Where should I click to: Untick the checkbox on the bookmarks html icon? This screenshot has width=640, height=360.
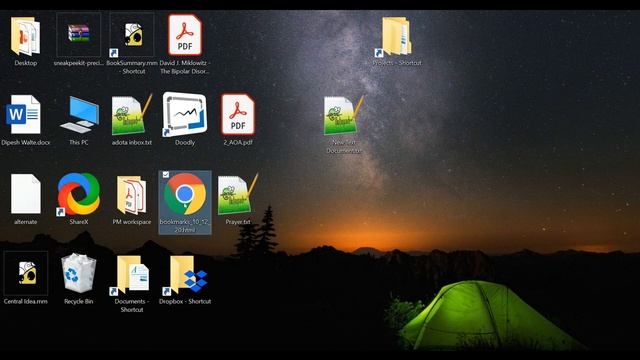(x=166, y=175)
